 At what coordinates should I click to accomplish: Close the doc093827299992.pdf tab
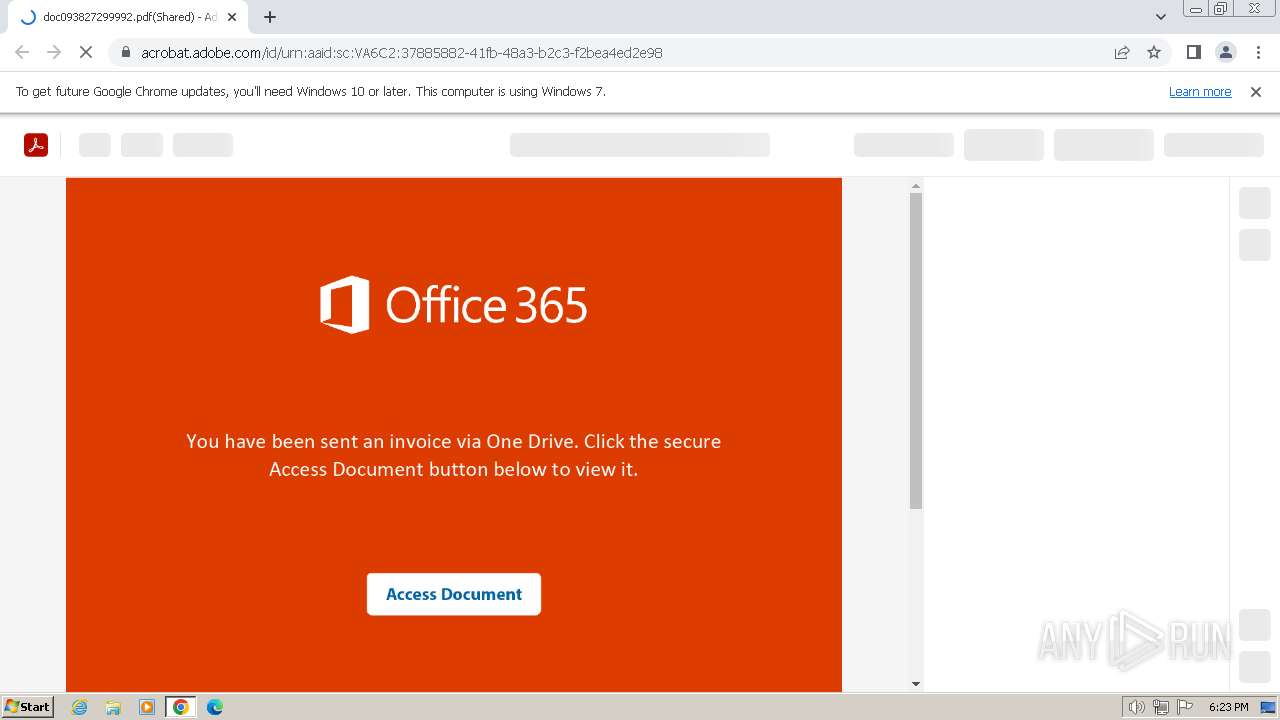pos(232,17)
